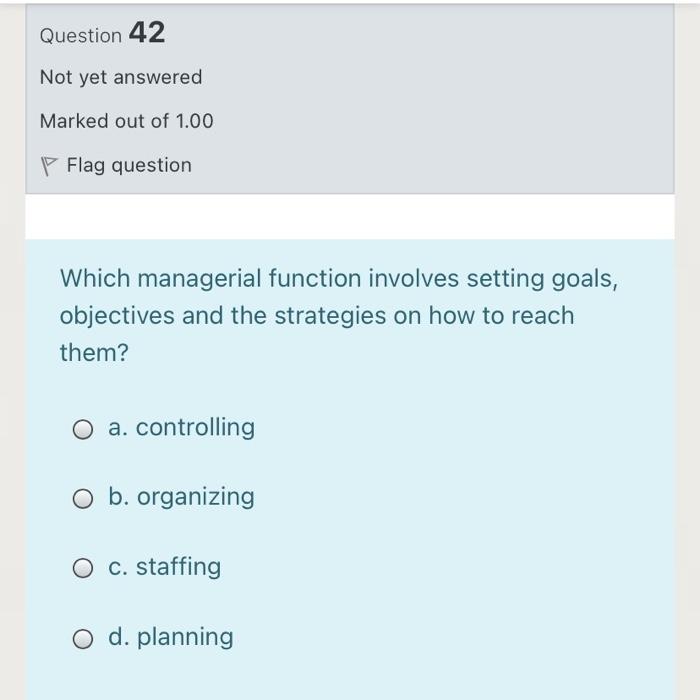Click the "staffing" answer label text

[x=178, y=567]
